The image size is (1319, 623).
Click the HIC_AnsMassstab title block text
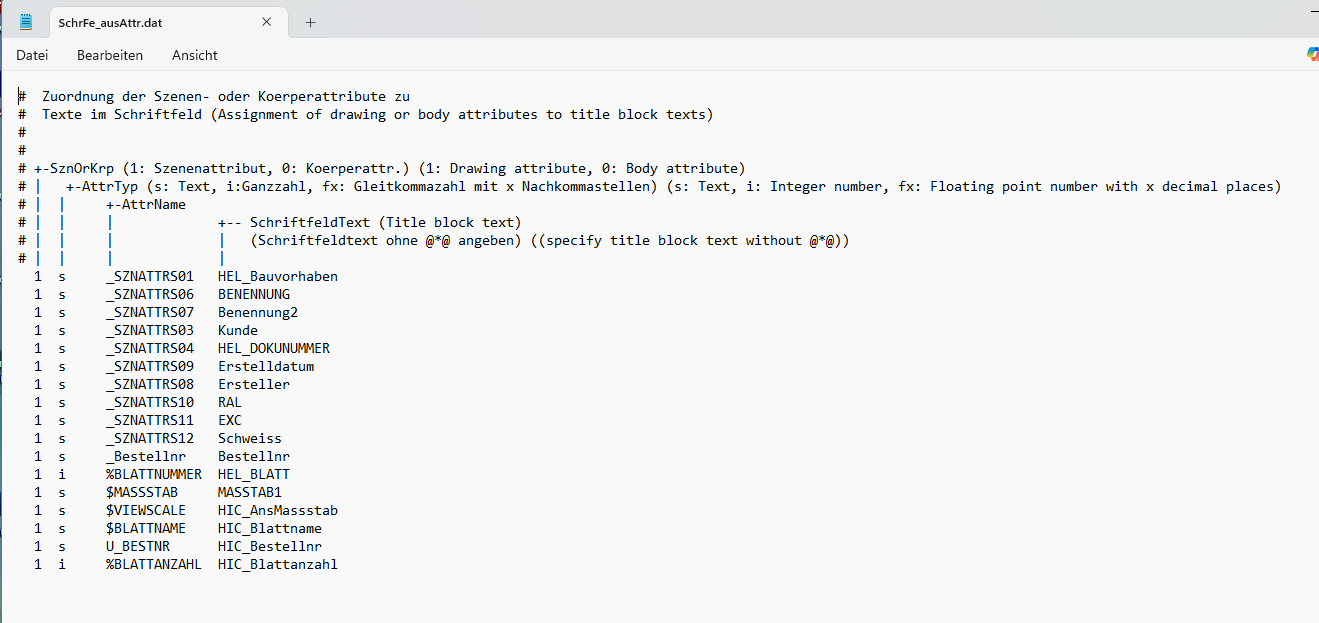[x=277, y=510]
